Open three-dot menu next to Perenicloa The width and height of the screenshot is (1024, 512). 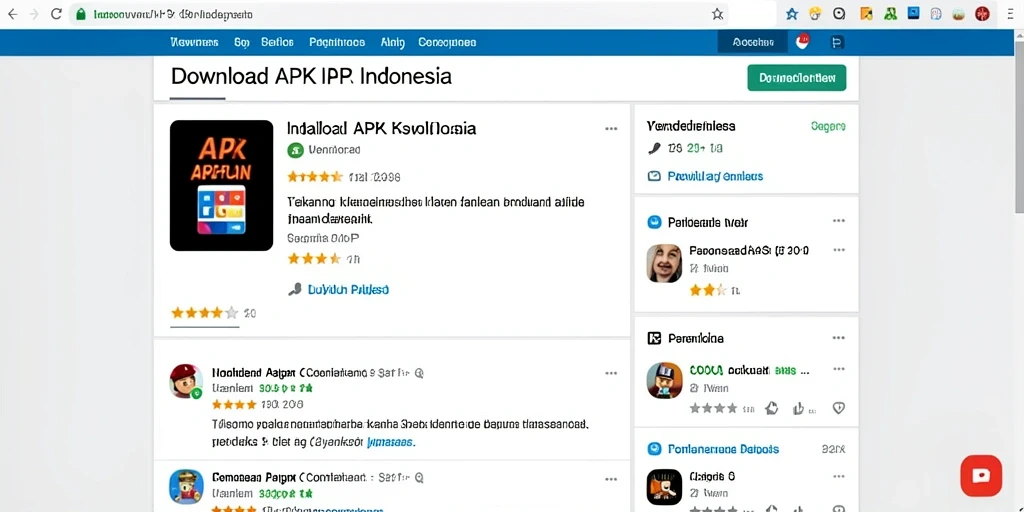coord(839,338)
